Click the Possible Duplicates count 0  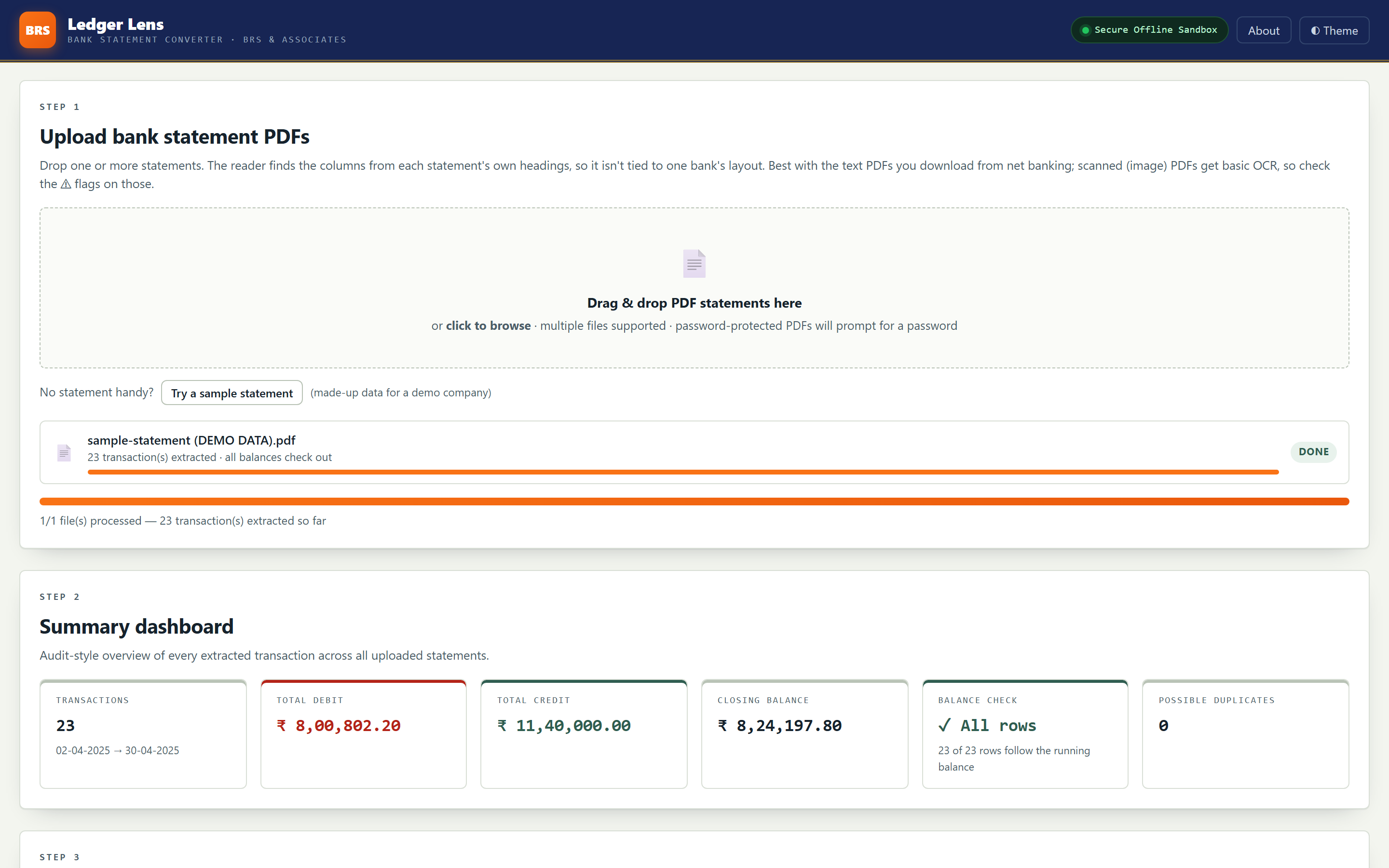(1163, 726)
